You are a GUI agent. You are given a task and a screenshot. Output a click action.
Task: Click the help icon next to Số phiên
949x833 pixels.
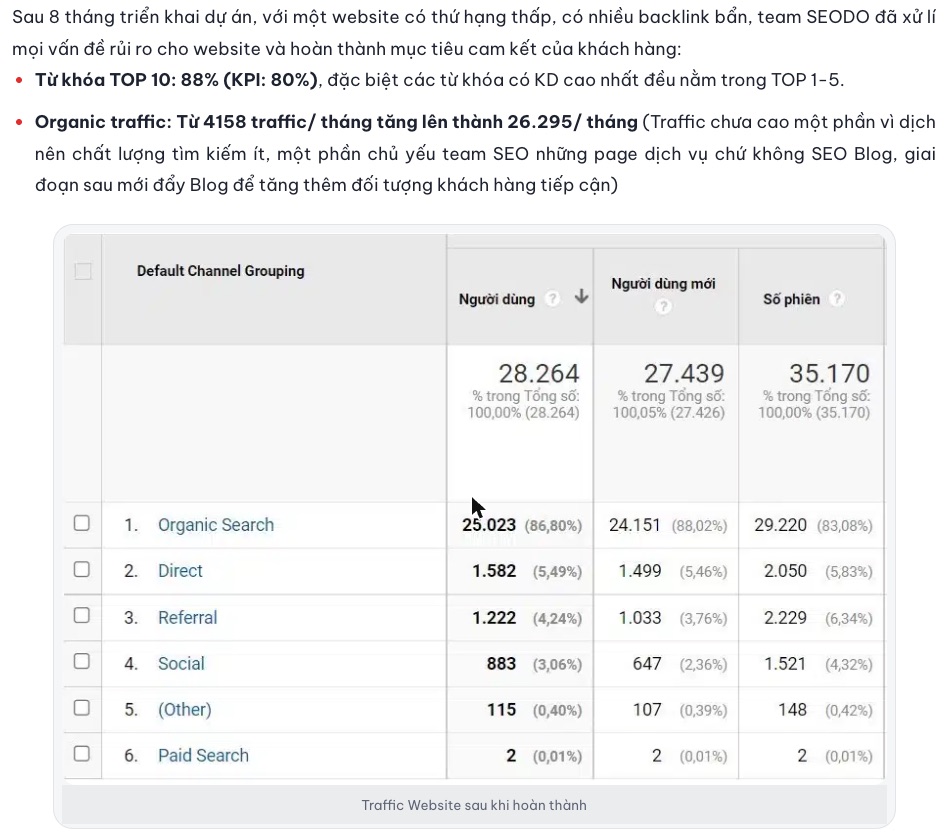[x=837, y=298]
